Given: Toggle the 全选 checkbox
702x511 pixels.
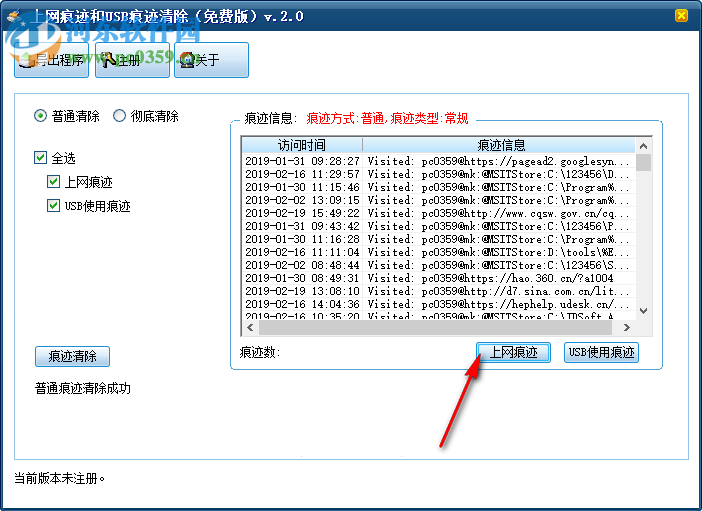Looking at the screenshot, I should click(40, 158).
